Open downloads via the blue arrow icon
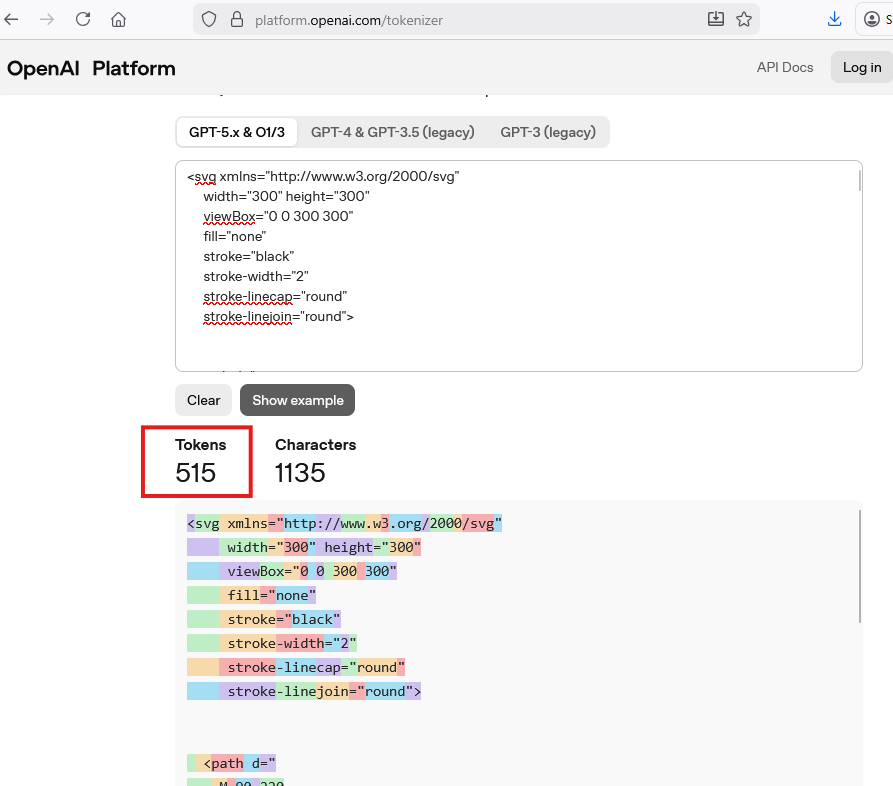 [835, 19]
